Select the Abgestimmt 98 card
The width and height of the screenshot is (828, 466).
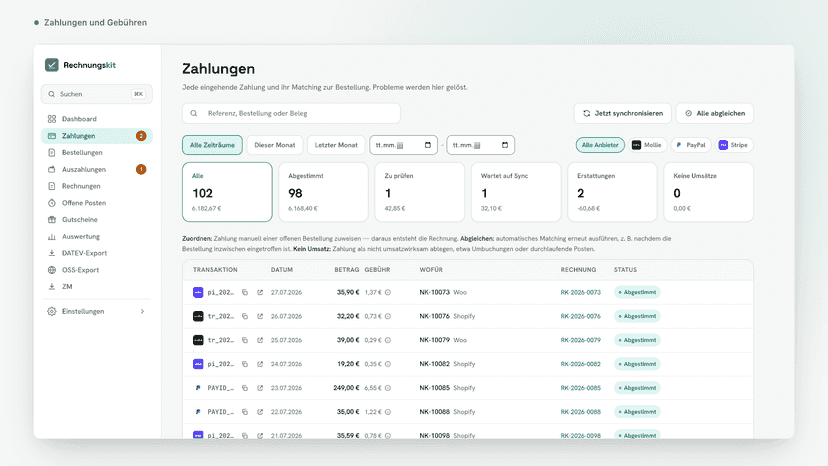click(x=324, y=192)
